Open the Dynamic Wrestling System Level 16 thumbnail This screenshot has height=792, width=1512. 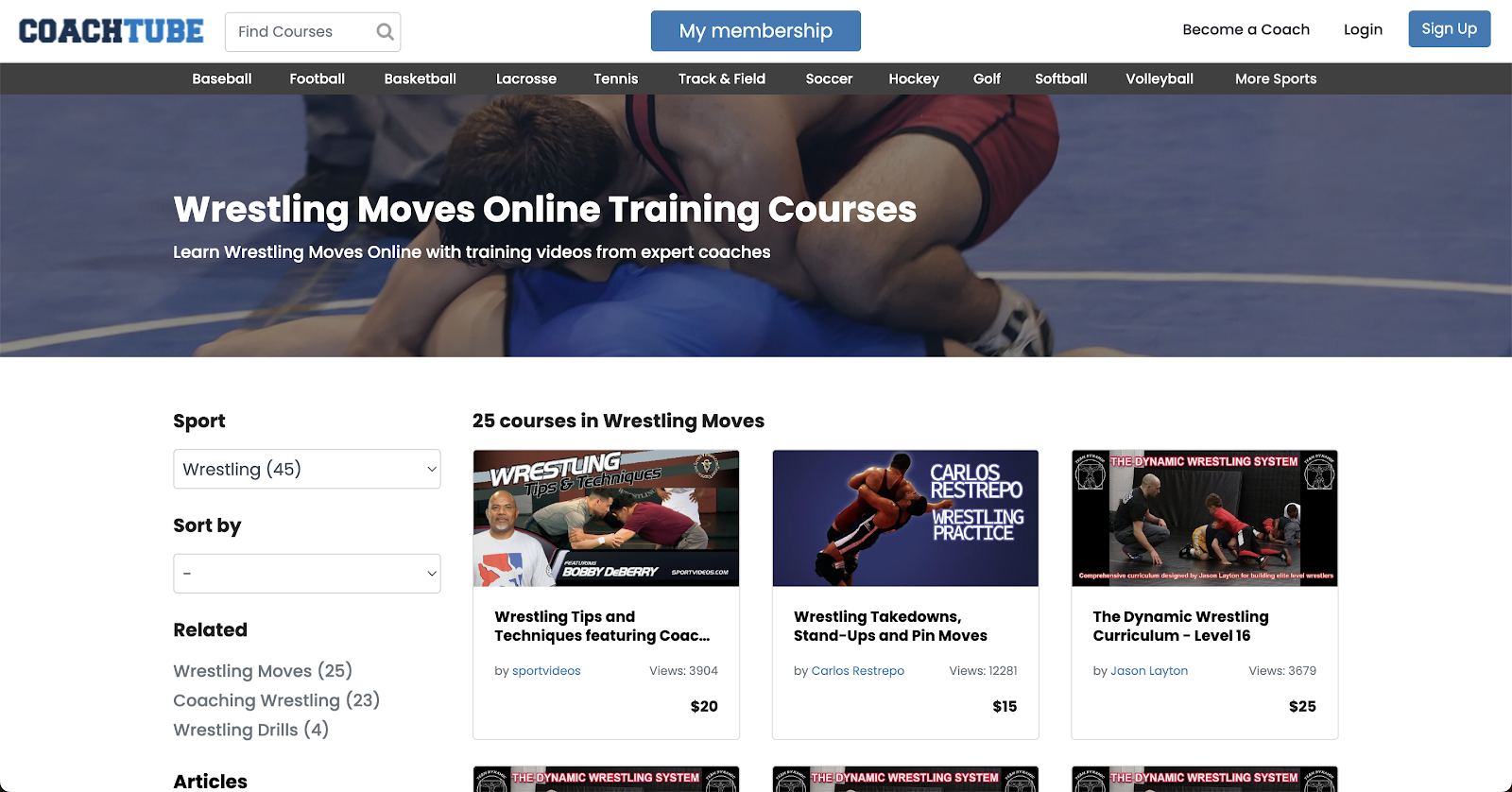click(x=1205, y=519)
